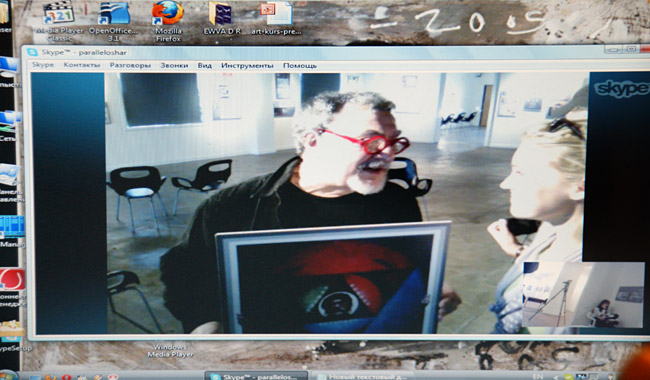Open the Mozilla Firefox desktop shortcut

click(x=168, y=21)
